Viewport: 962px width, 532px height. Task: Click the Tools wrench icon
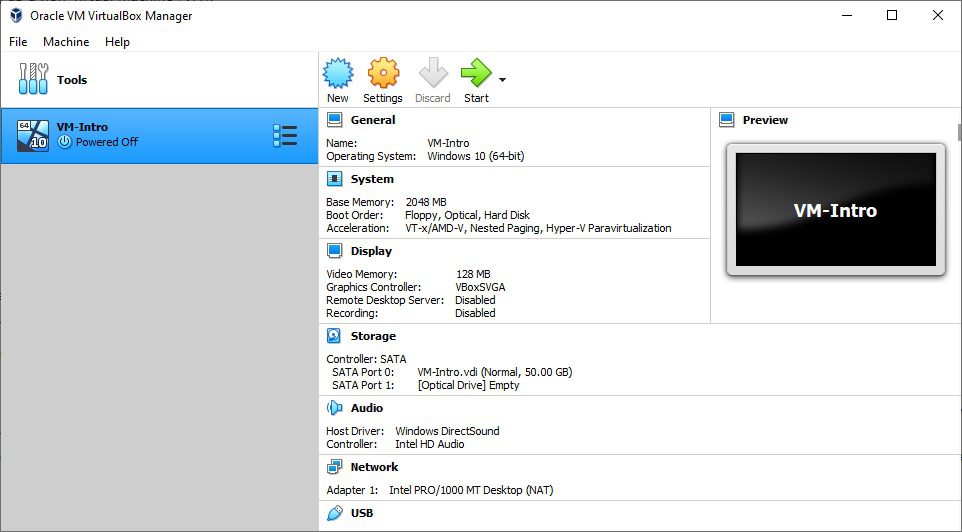point(33,80)
